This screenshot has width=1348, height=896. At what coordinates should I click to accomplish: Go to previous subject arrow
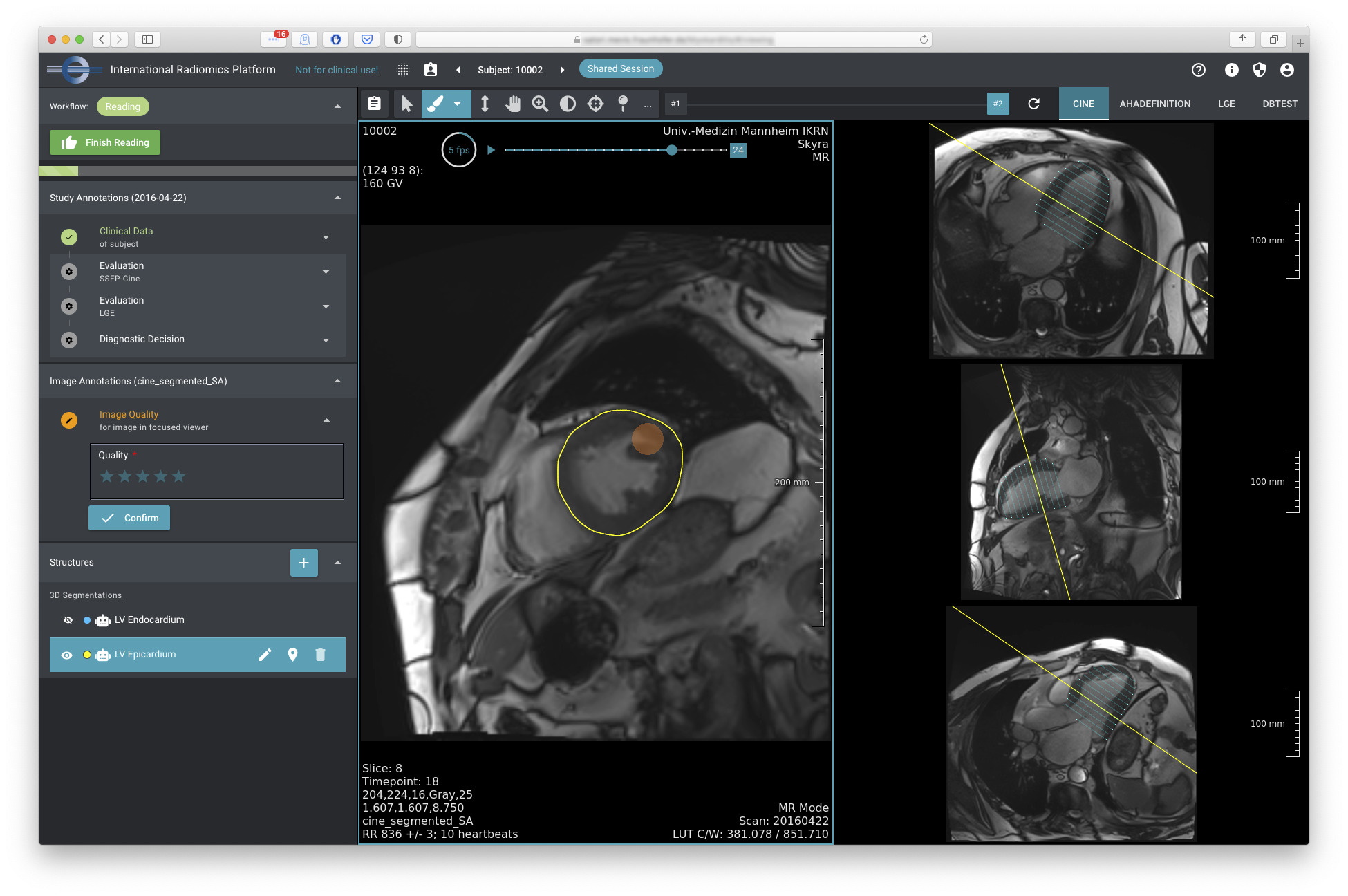(458, 70)
